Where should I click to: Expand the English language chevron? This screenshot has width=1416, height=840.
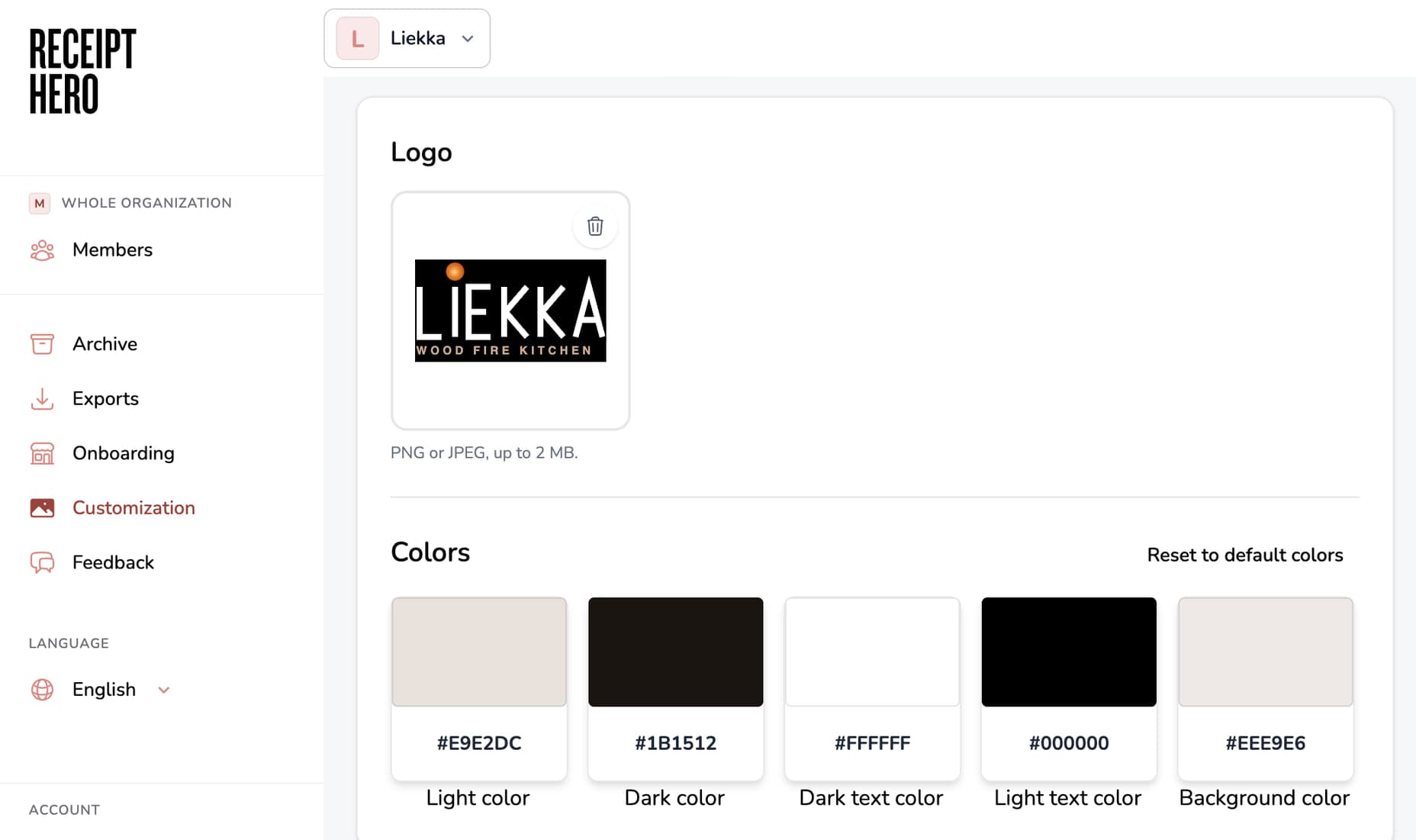coord(163,690)
